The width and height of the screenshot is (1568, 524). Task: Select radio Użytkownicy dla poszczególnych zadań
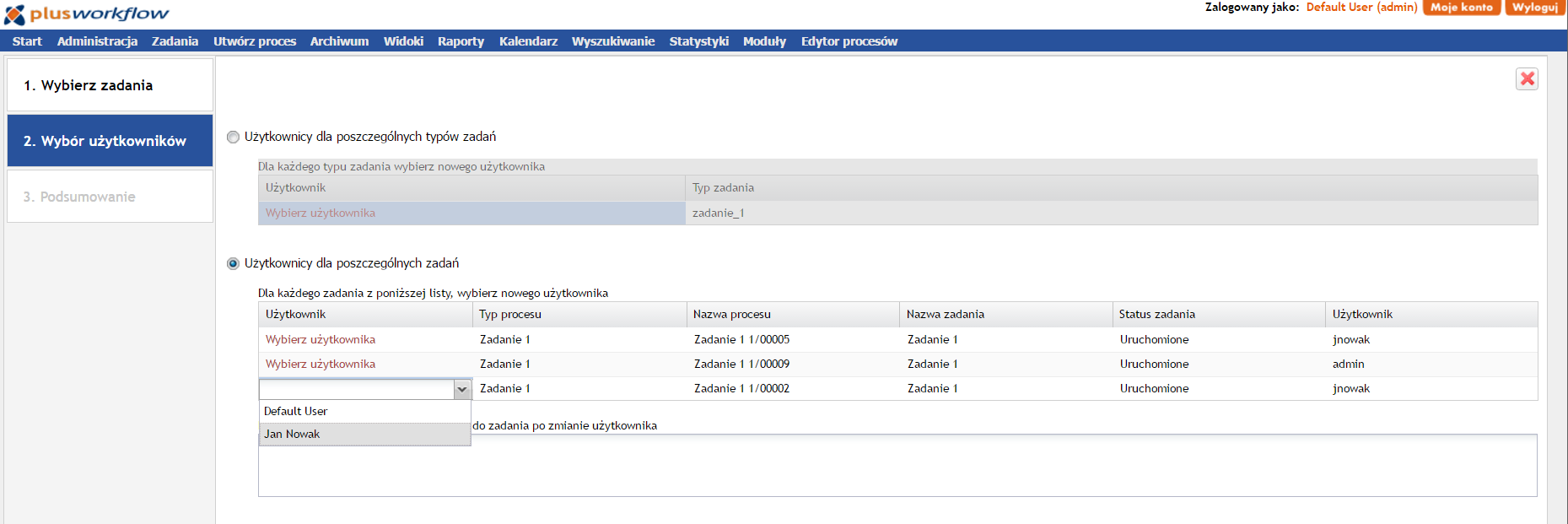point(234,263)
